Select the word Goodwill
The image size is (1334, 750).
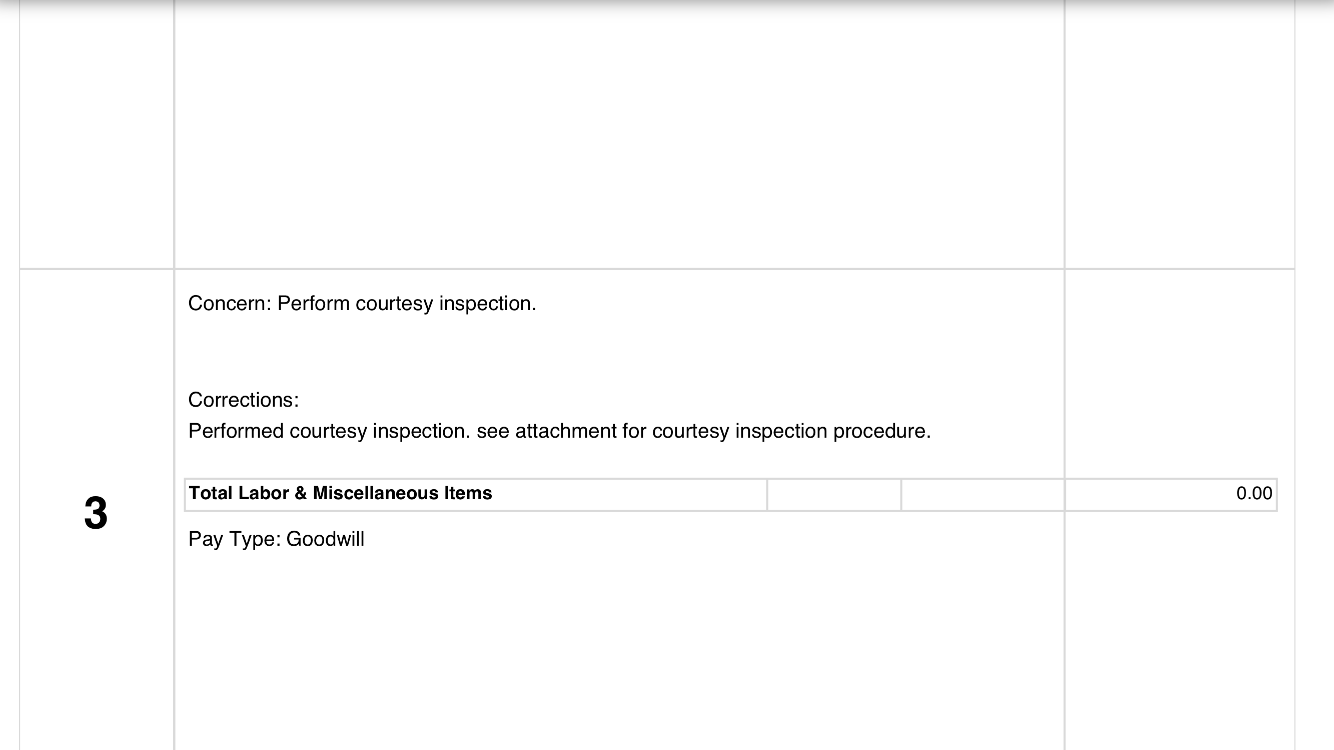point(325,539)
